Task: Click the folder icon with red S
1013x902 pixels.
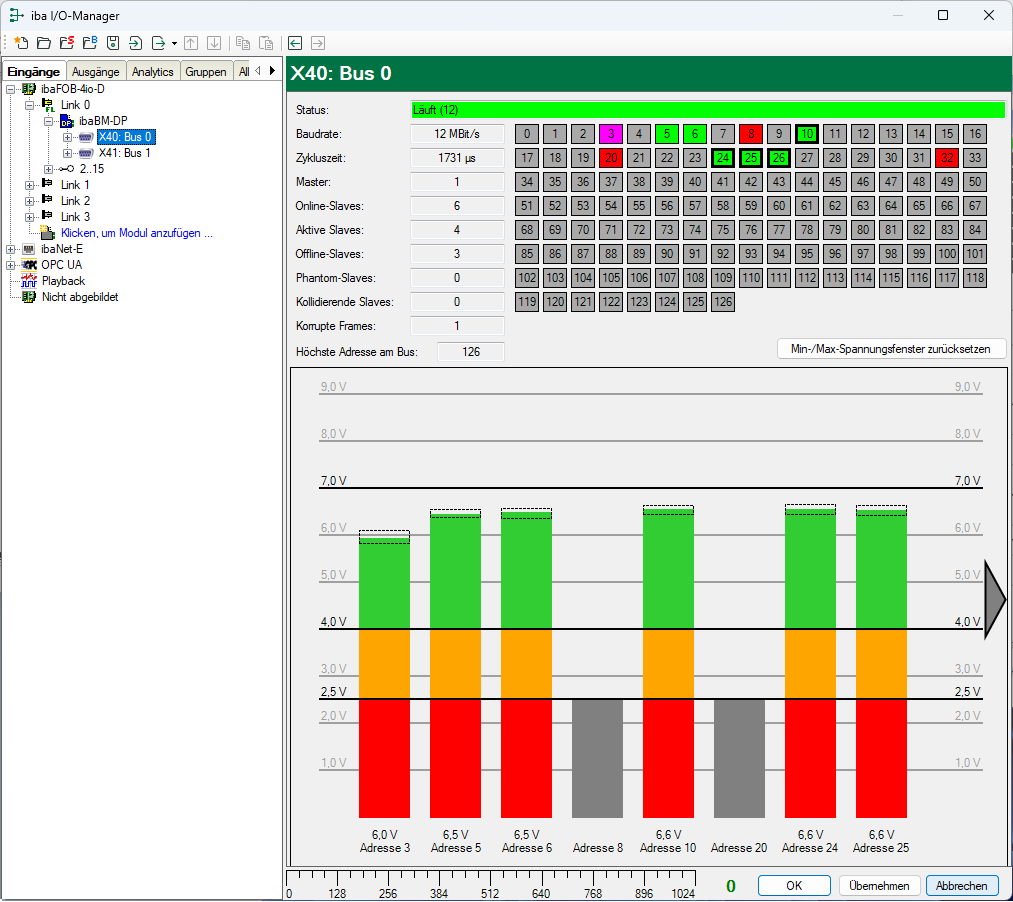Action: [x=67, y=43]
